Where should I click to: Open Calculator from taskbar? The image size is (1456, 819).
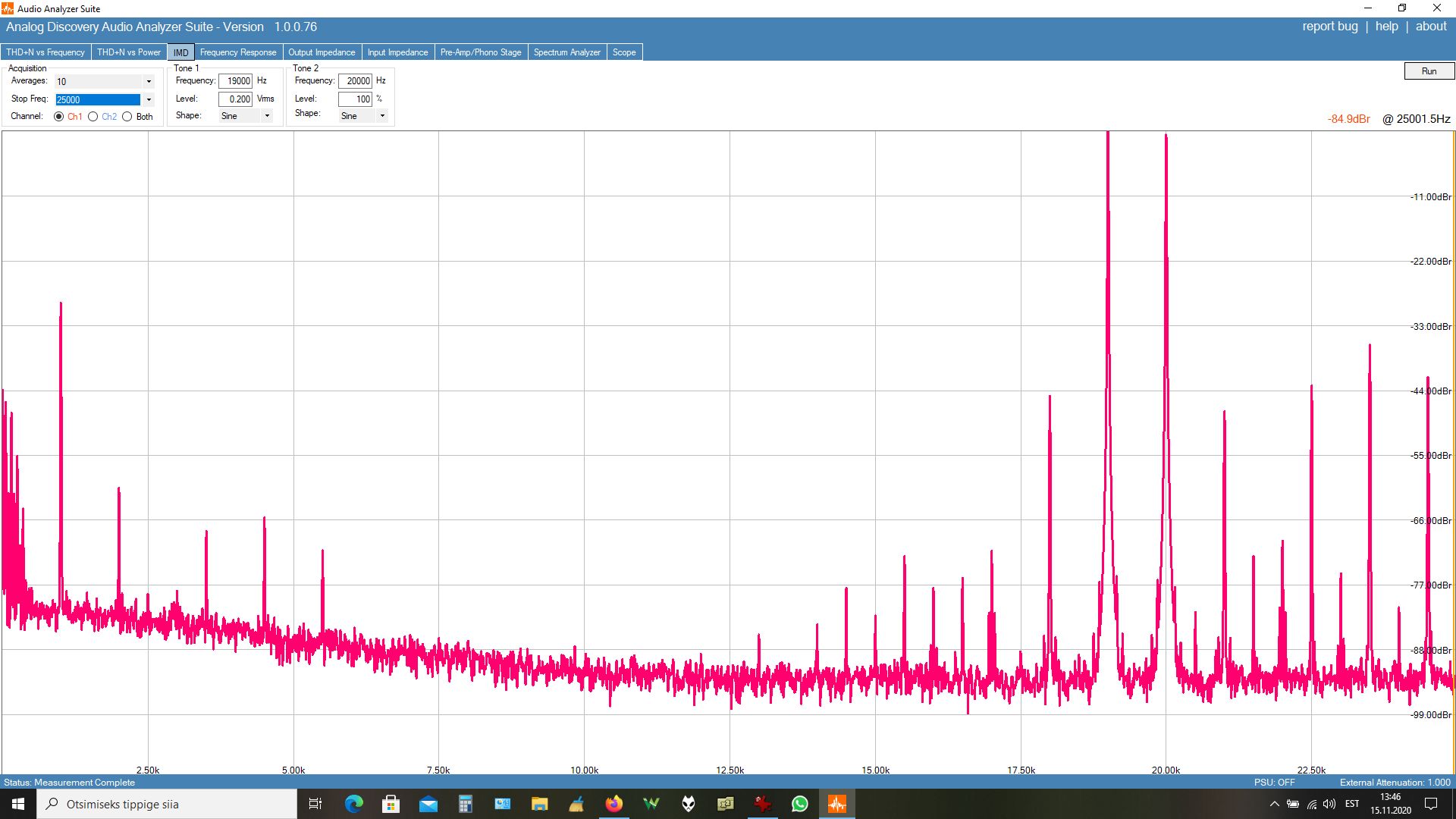(466, 804)
